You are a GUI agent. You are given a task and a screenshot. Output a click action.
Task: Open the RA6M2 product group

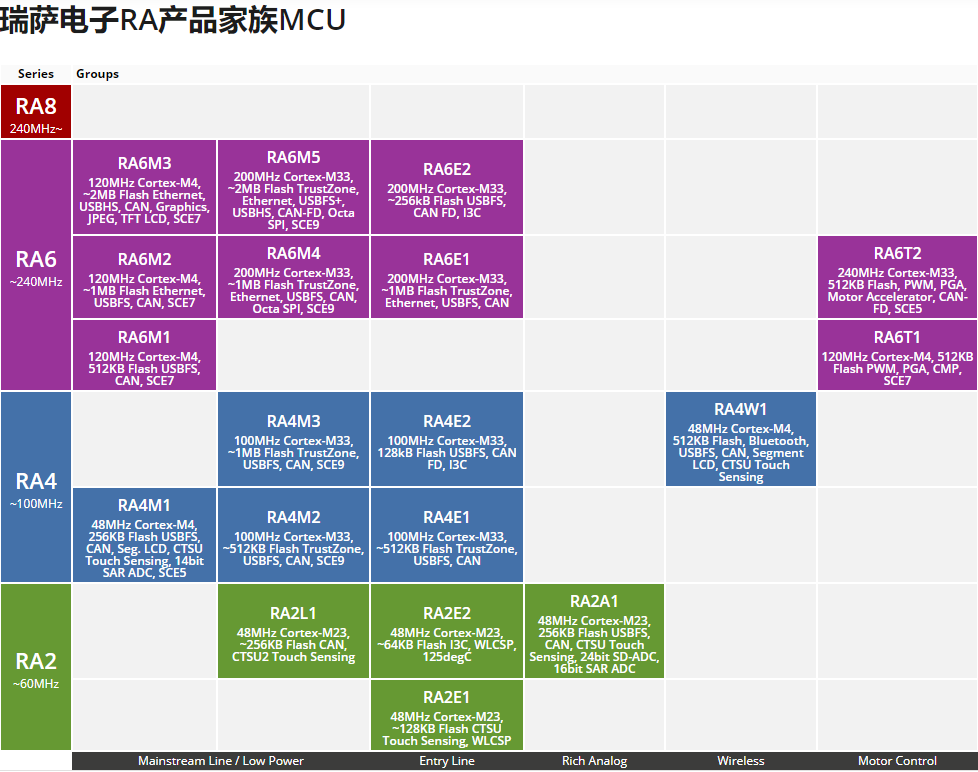[x=145, y=277]
